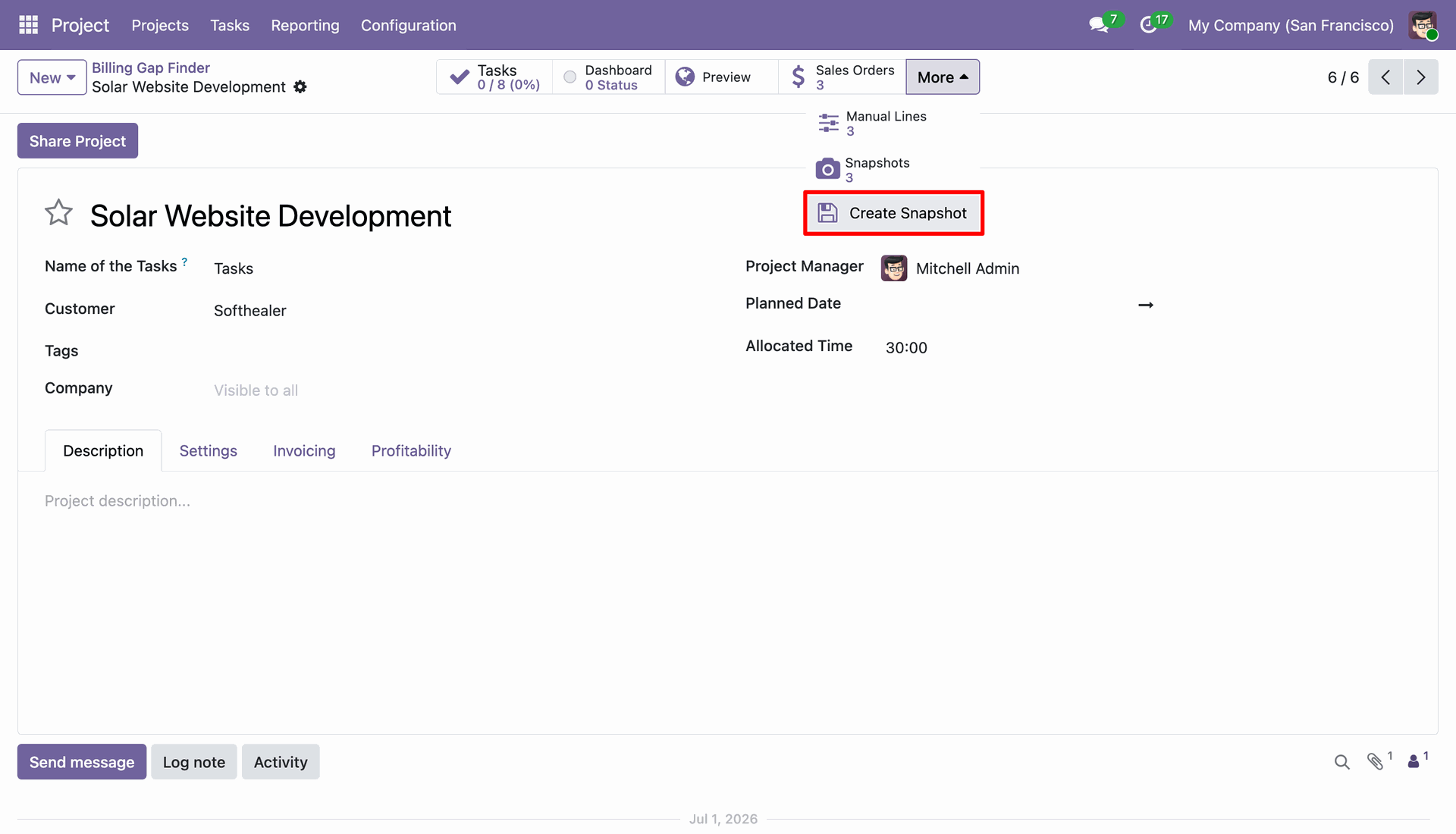Click Create Snapshot
The image size is (1456, 834).
point(893,213)
